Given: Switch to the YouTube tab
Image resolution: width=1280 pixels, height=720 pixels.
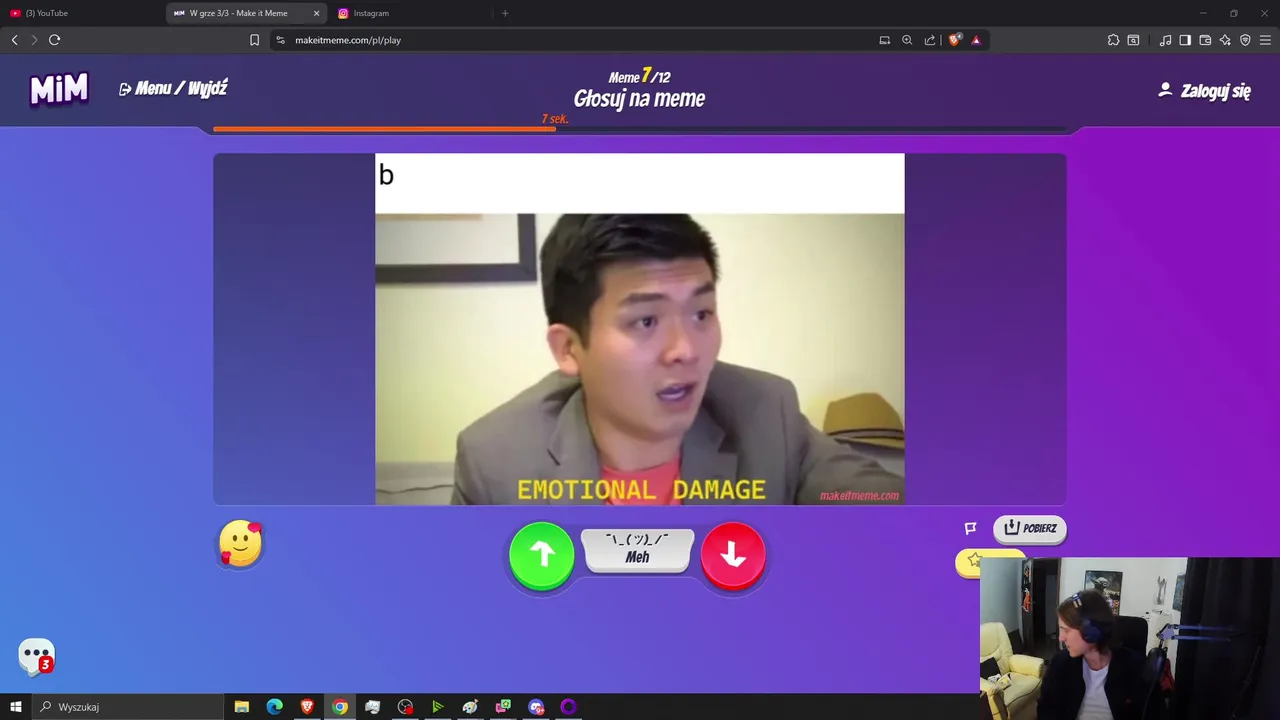Looking at the screenshot, I should 80,13.
